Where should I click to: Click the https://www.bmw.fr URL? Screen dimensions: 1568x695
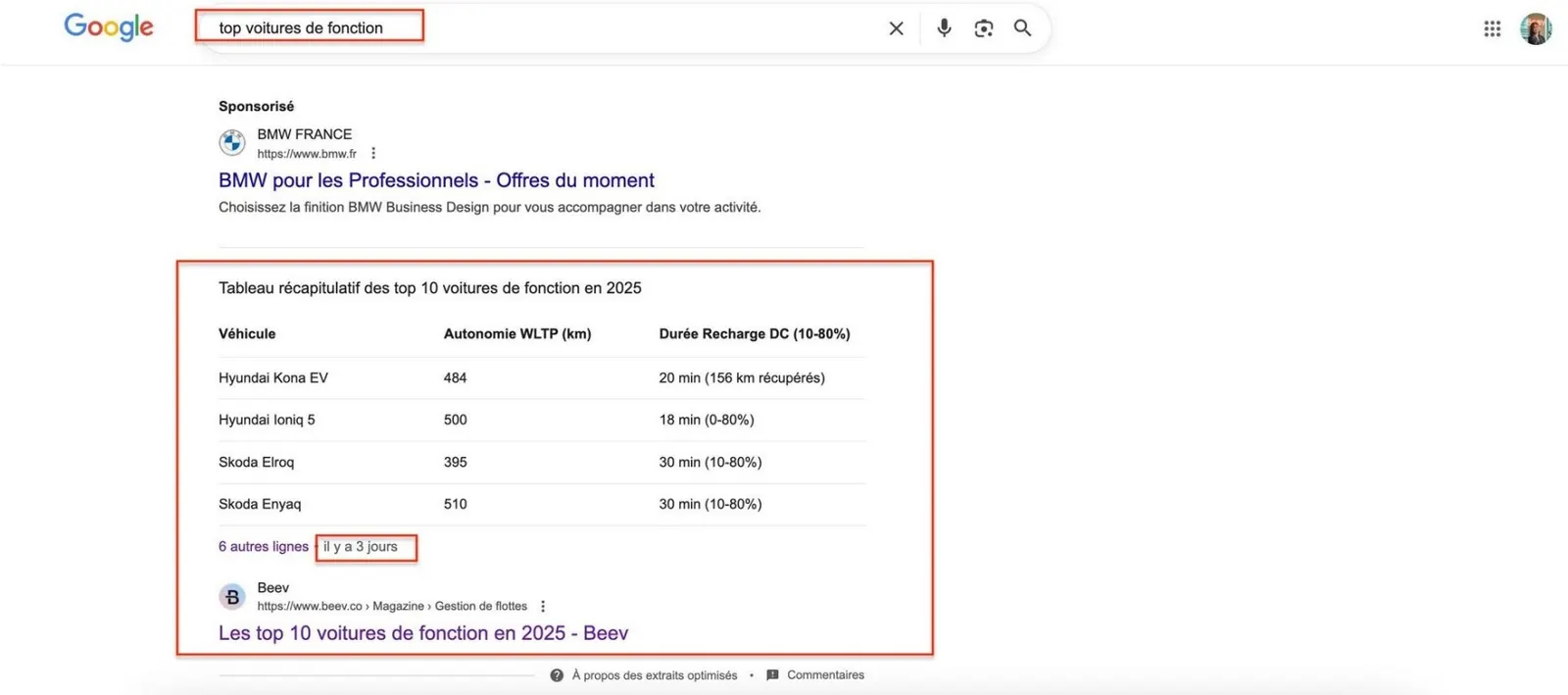click(x=307, y=154)
